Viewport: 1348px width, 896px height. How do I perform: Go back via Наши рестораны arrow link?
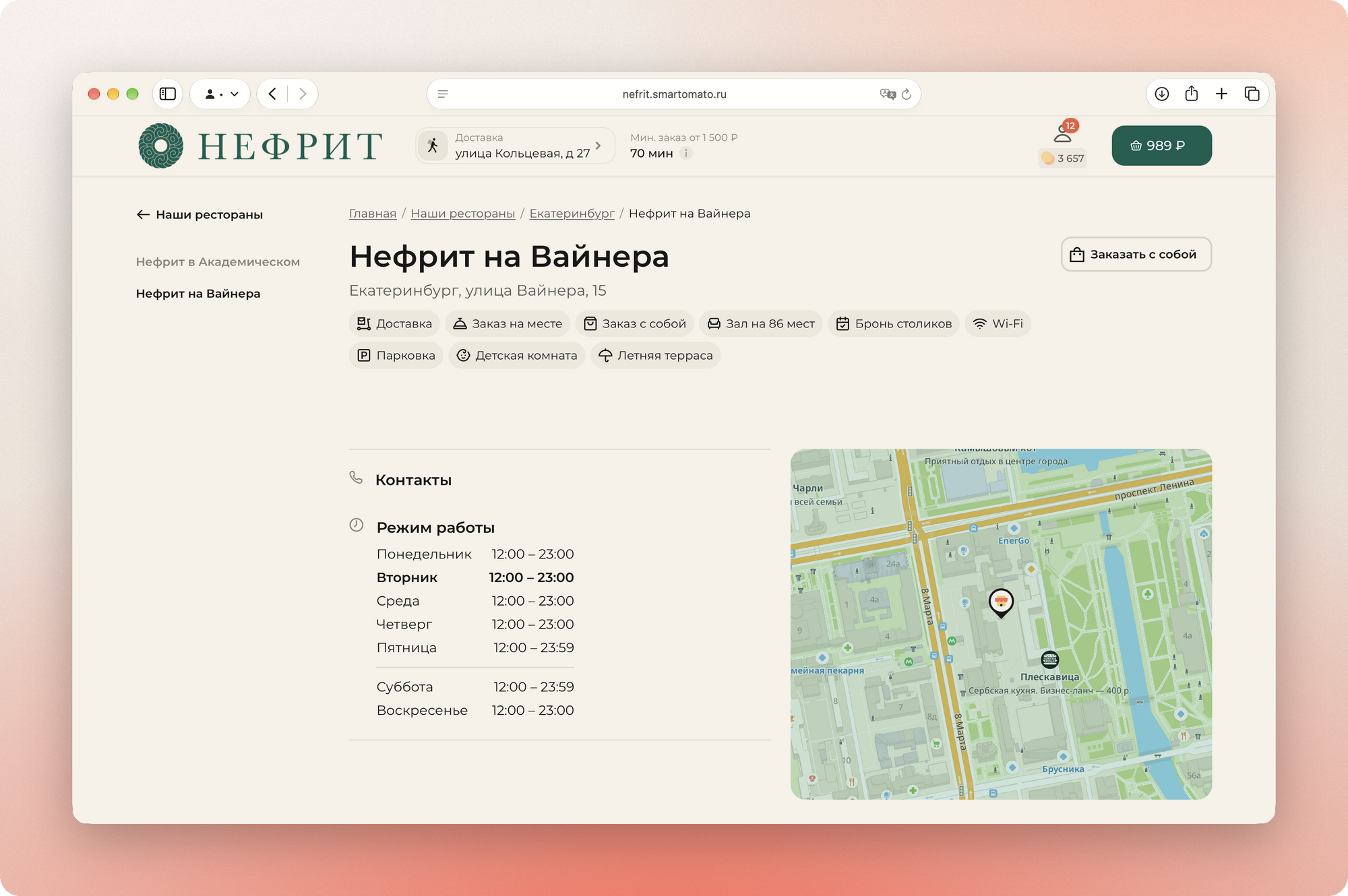[x=200, y=214]
